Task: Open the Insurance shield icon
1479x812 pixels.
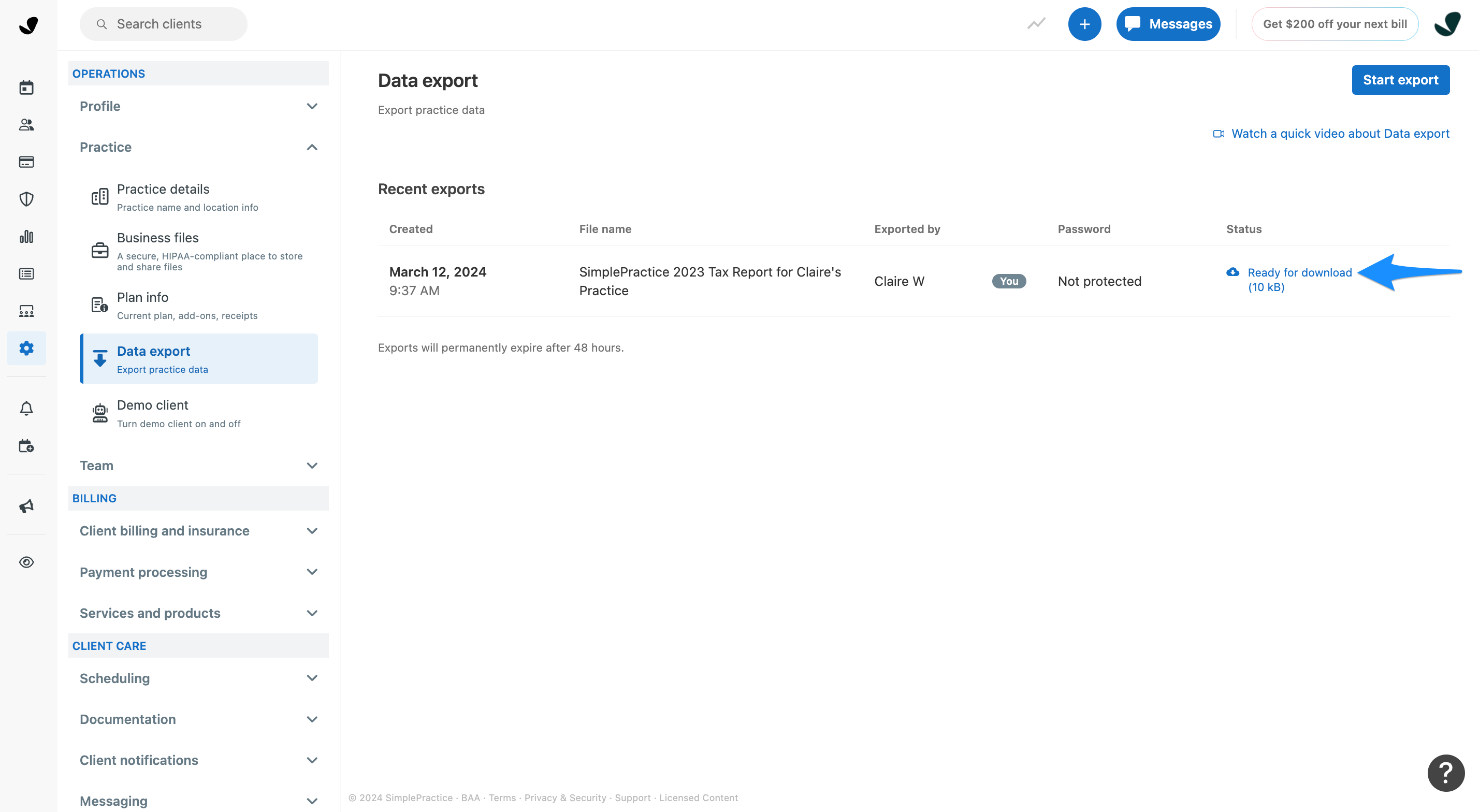Action: point(26,199)
